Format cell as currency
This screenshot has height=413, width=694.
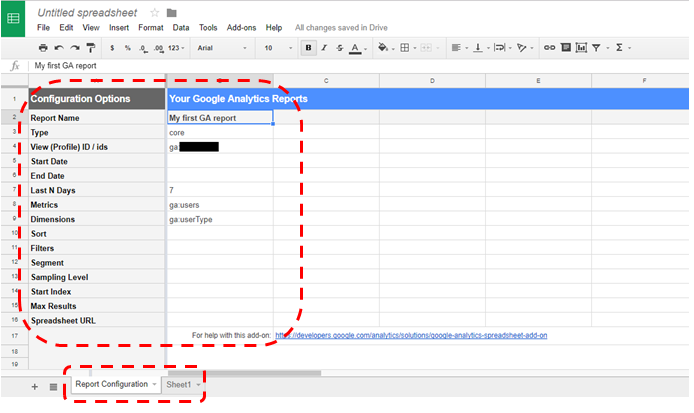click(x=112, y=48)
